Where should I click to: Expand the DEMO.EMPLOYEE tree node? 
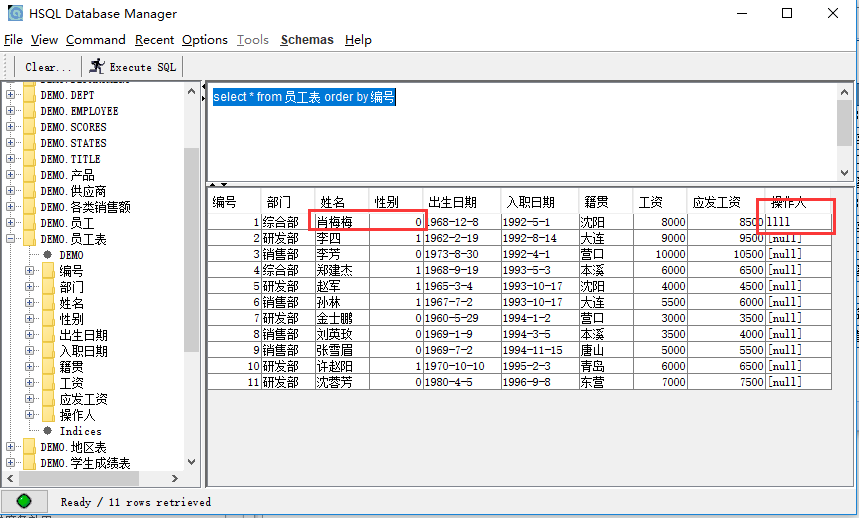[10, 111]
